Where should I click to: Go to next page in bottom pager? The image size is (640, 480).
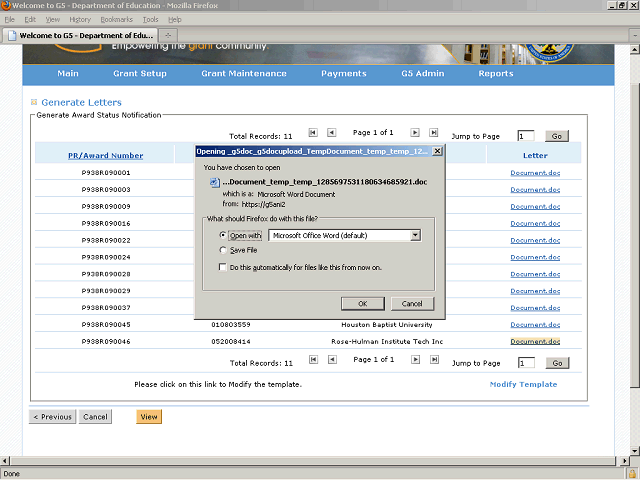[x=416, y=360]
